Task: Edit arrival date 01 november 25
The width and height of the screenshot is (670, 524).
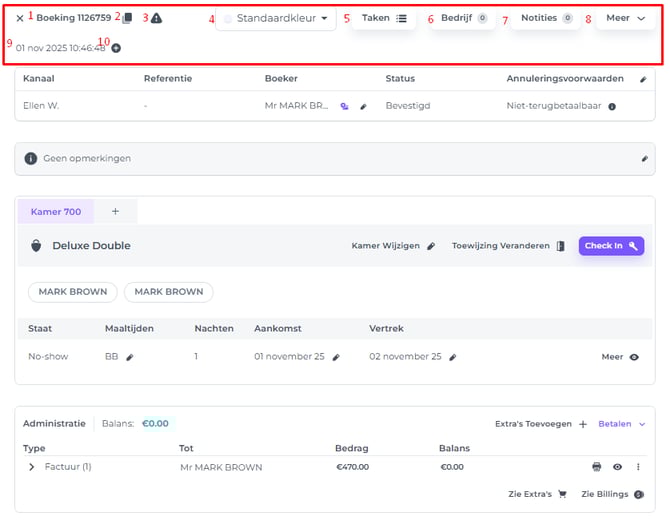Action: point(336,356)
